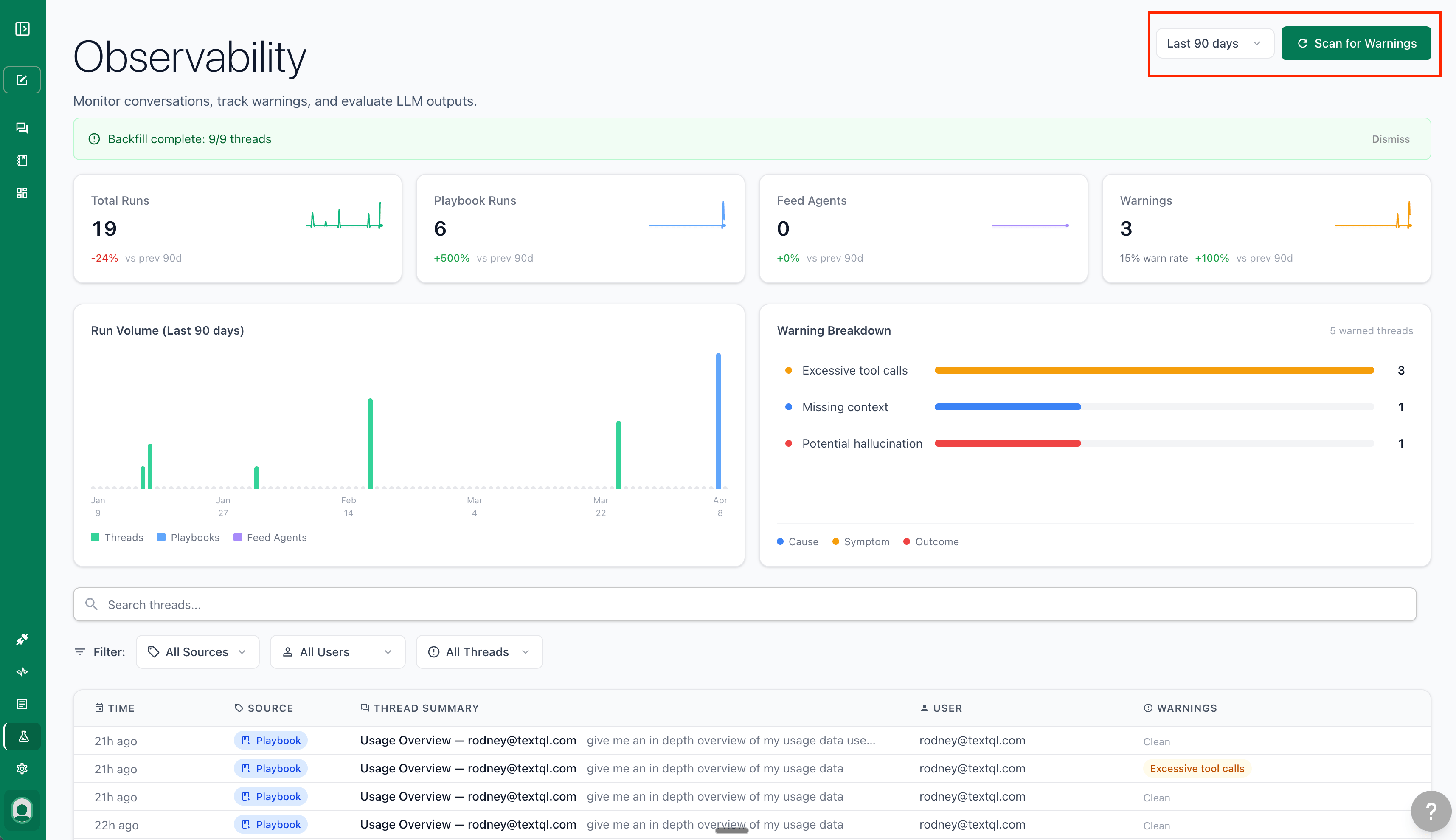Viewport: 1456px width, 840px height.
Task: Click the filter lines icon beside Filter
Action: tap(79, 652)
